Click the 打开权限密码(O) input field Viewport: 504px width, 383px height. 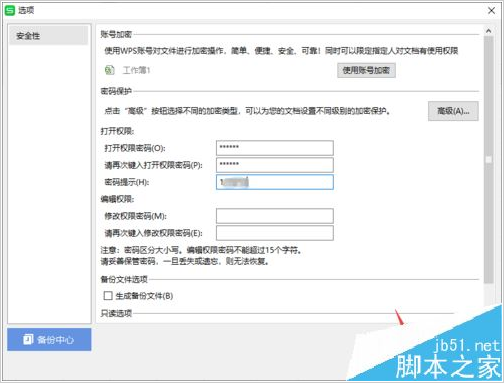coord(275,148)
